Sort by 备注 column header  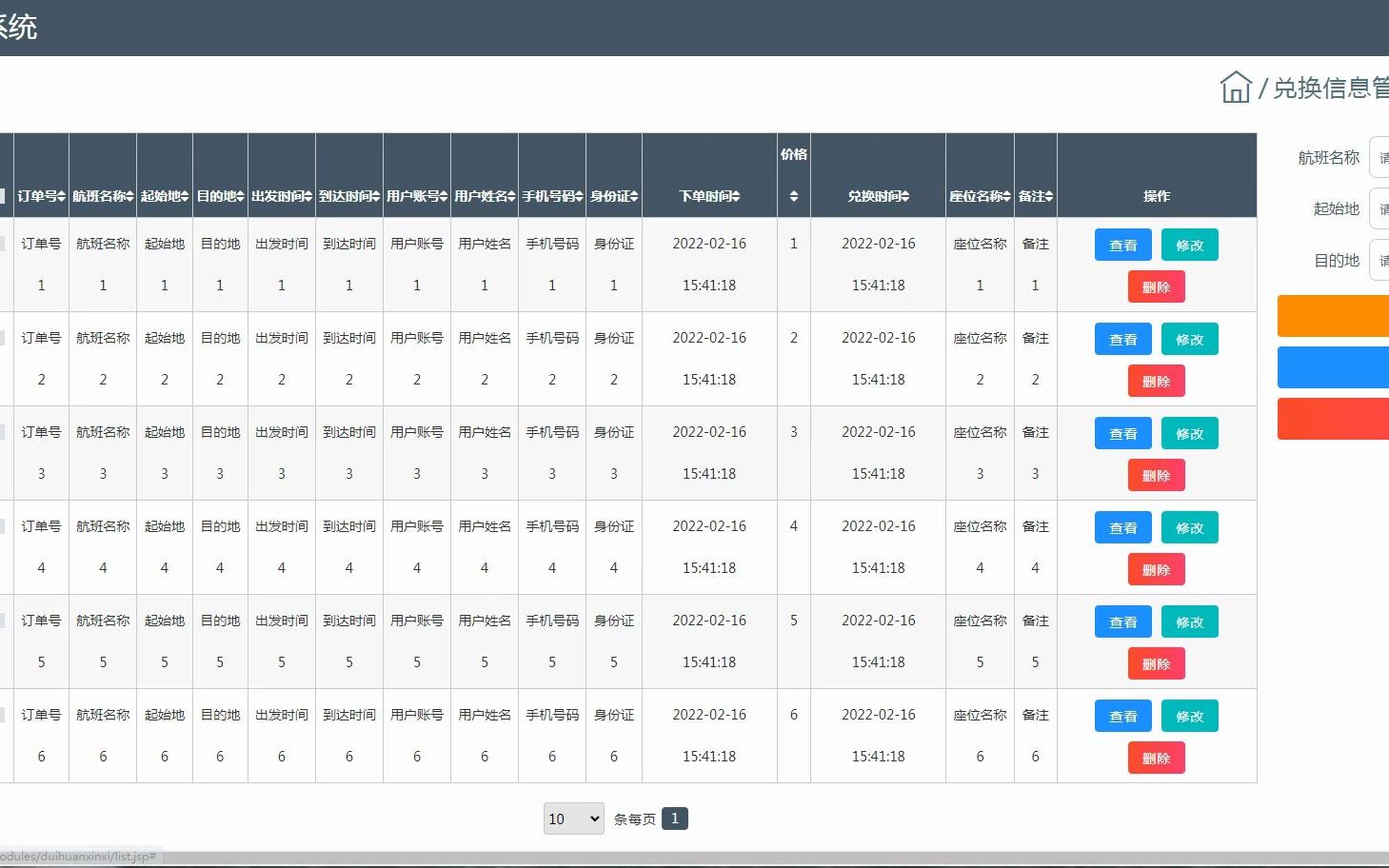tap(1036, 196)
